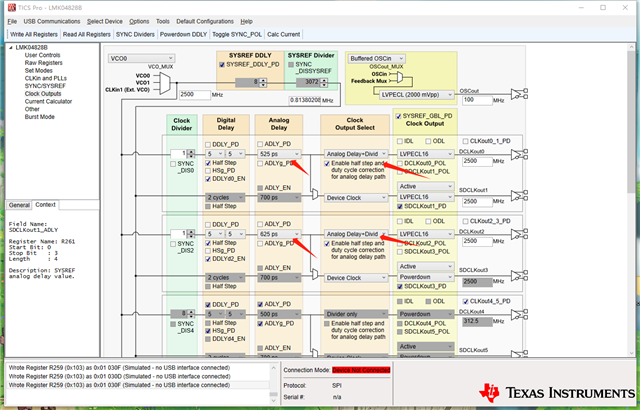The image size is (640, 410).
Task: Select Raw Registers in the tree
Action: click(44, 63)
